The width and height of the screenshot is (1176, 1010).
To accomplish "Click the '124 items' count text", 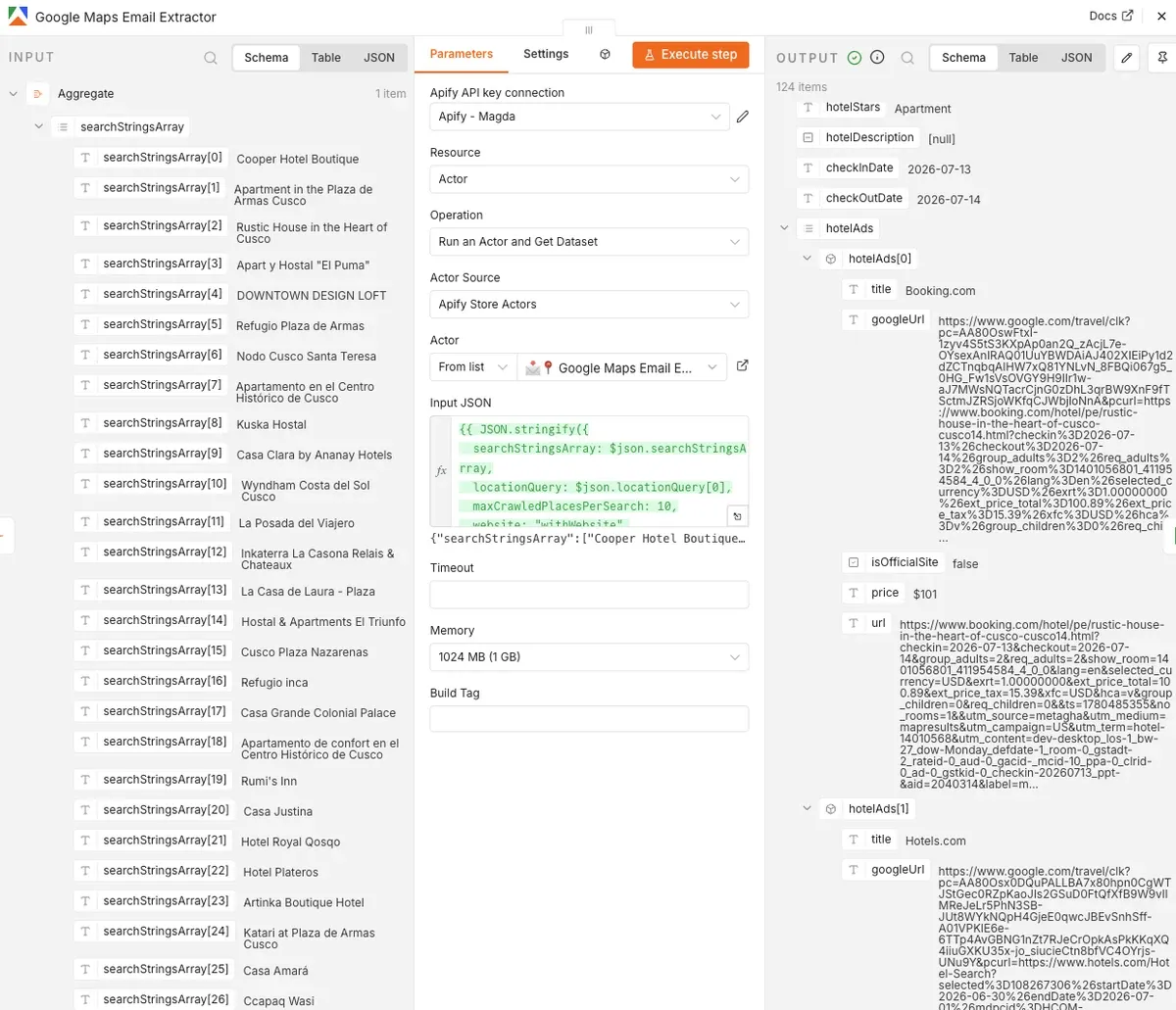I will 802,87.
